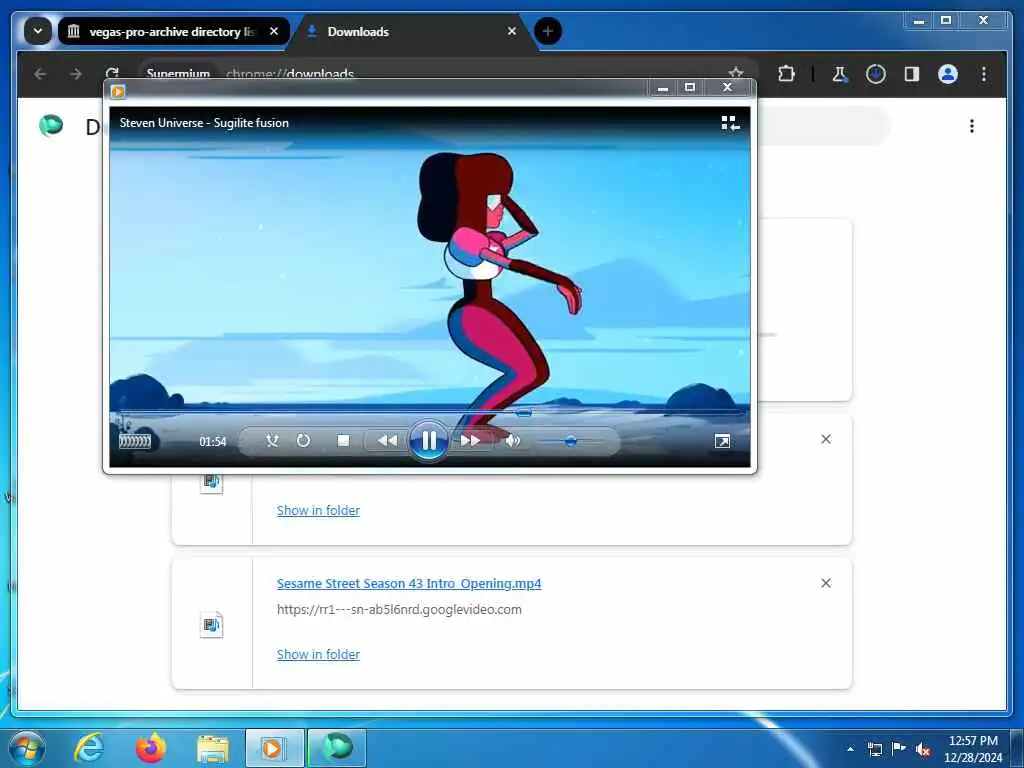
Task: Open the Downloads page more-actions menu
Action: (972, 126)
